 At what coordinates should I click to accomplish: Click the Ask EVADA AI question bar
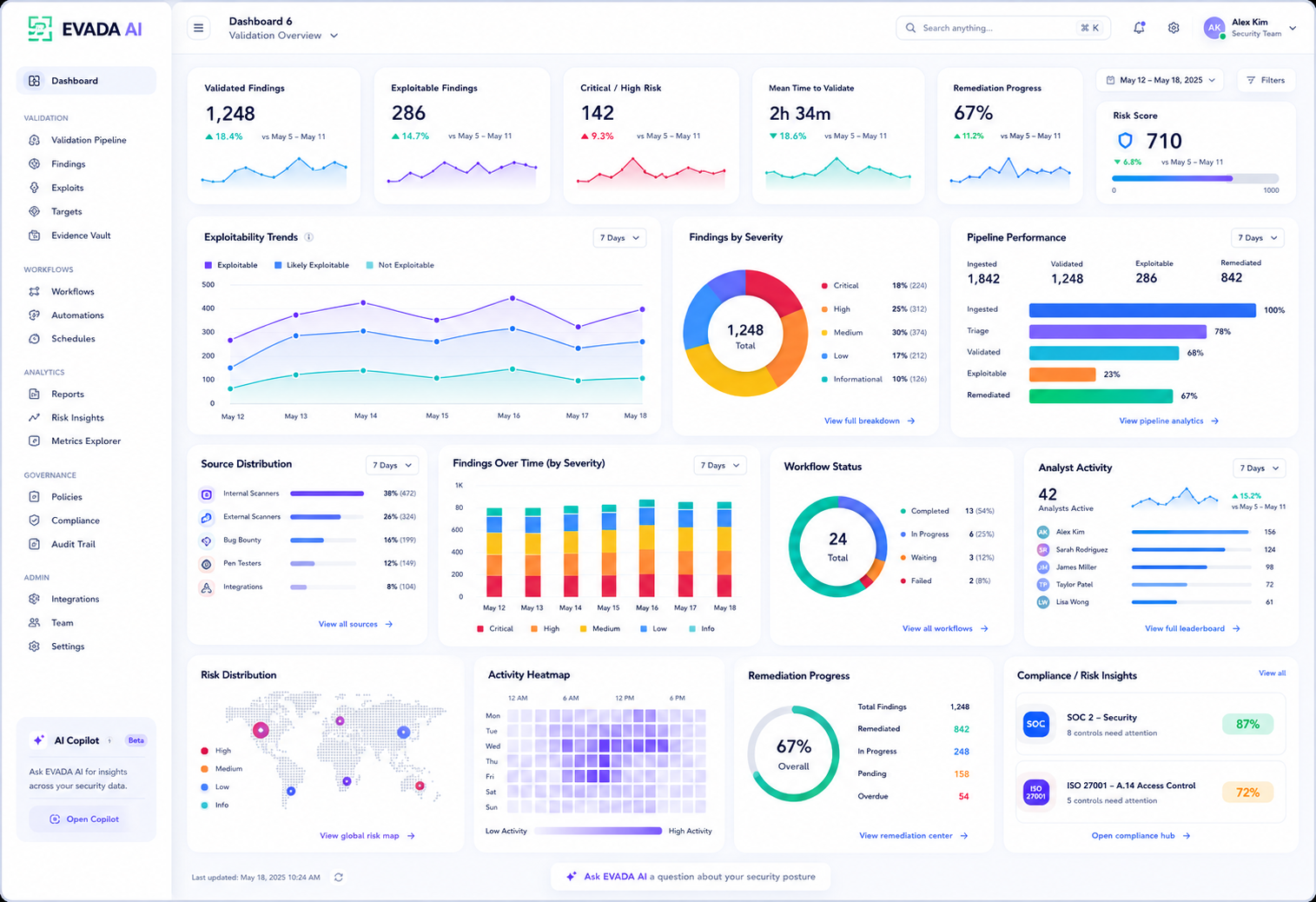pyautogui.click(x=691, y=877)
